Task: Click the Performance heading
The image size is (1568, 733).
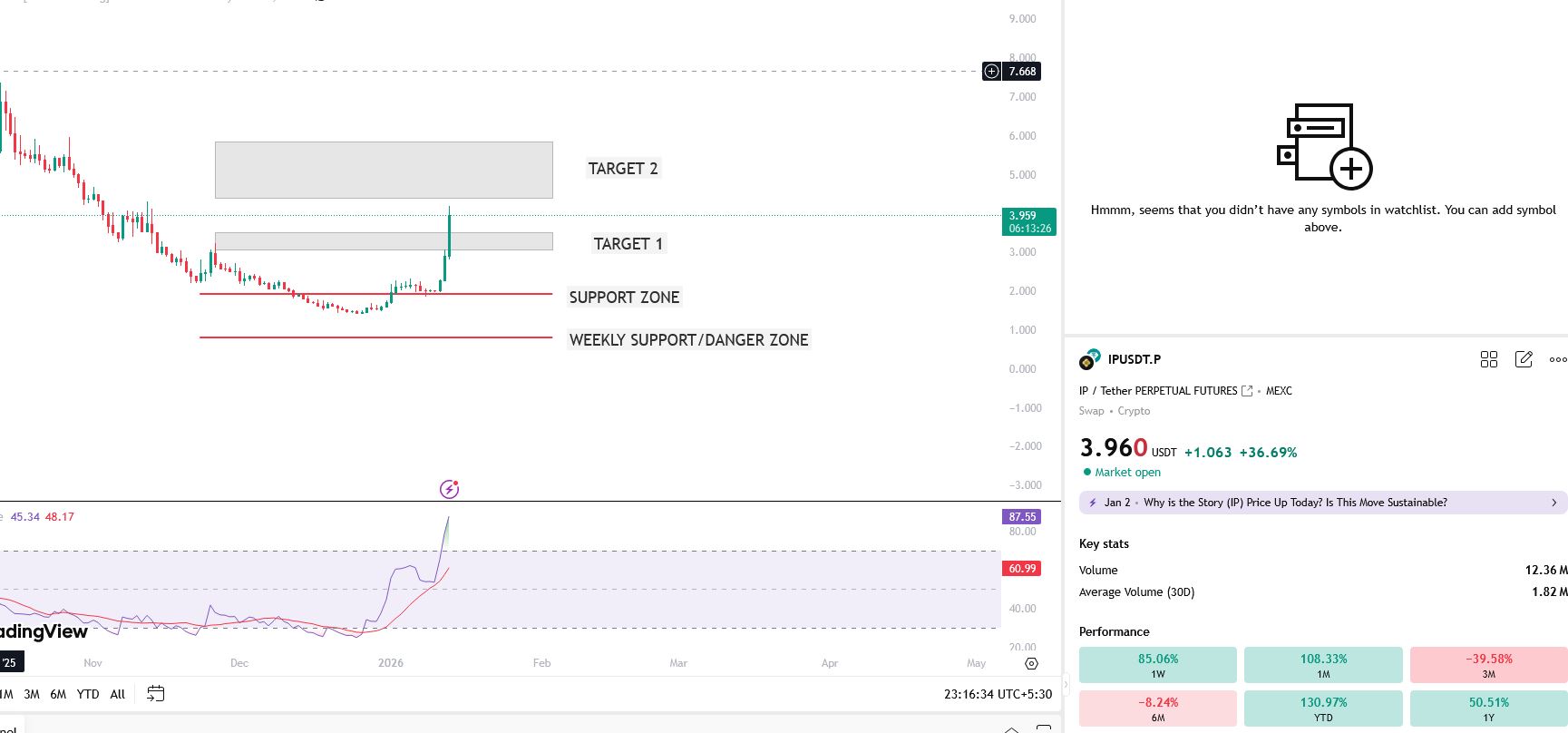Action: (1114, 632)
